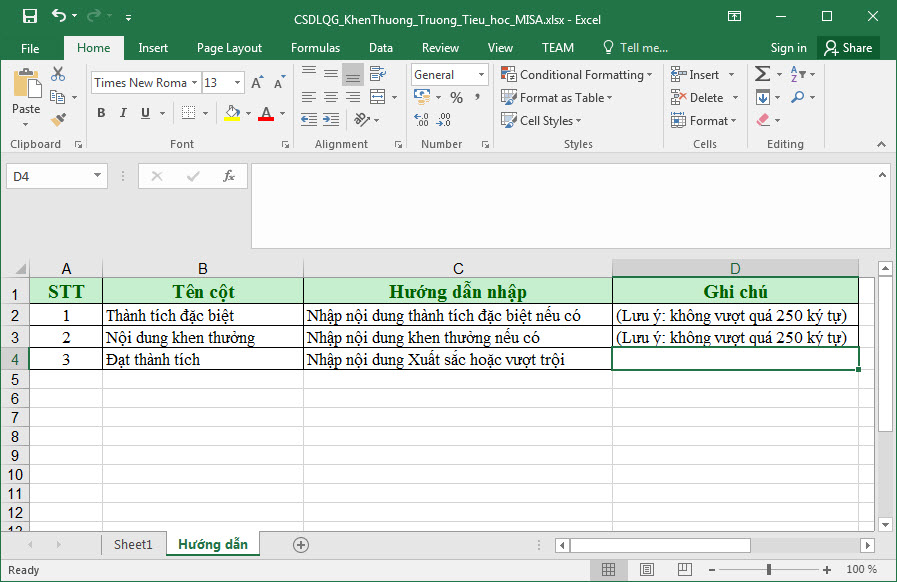Enable center horizontal alignment
Image resolution: width=897 pixels, height=582 pixels.
click(331, 97)
